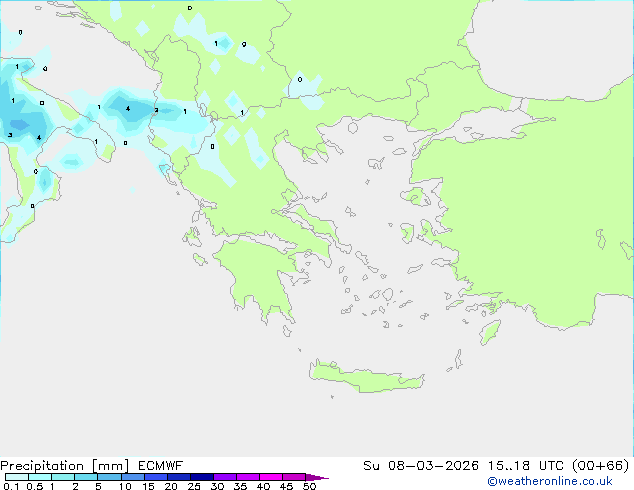
Task: Choose the 40–45 mm magenta swatch
Action: [x=271, y=477]
